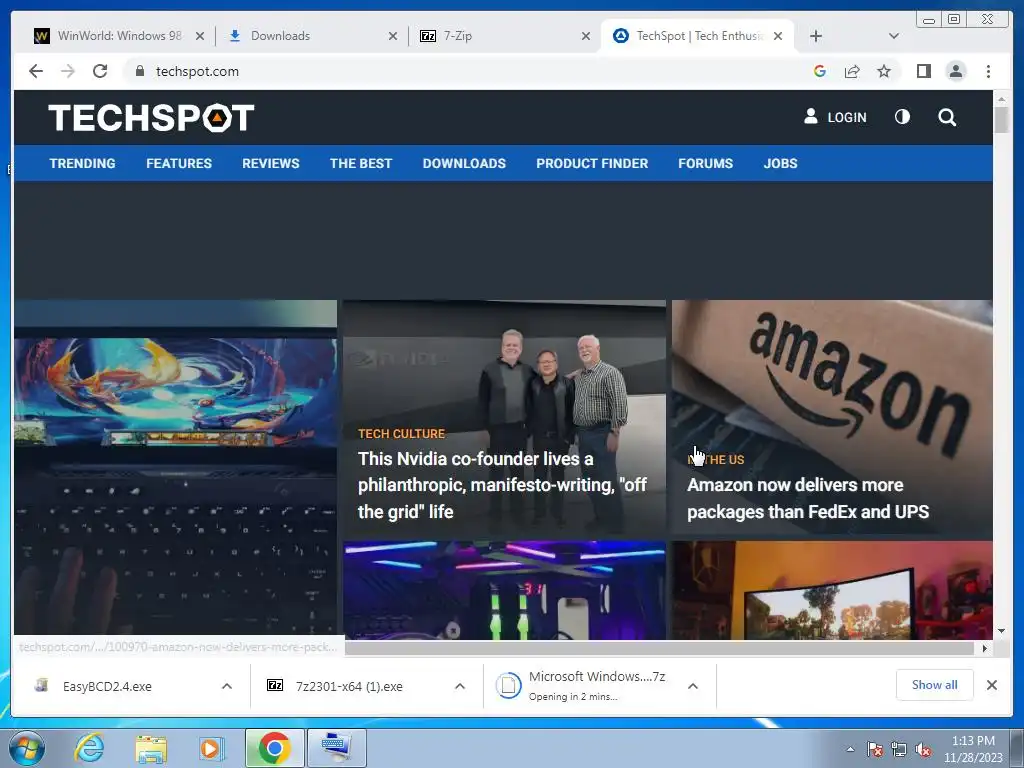Close the WinWorld tab
The width and height of the screenshot is (1024, 768).
[x=200, y=36]
